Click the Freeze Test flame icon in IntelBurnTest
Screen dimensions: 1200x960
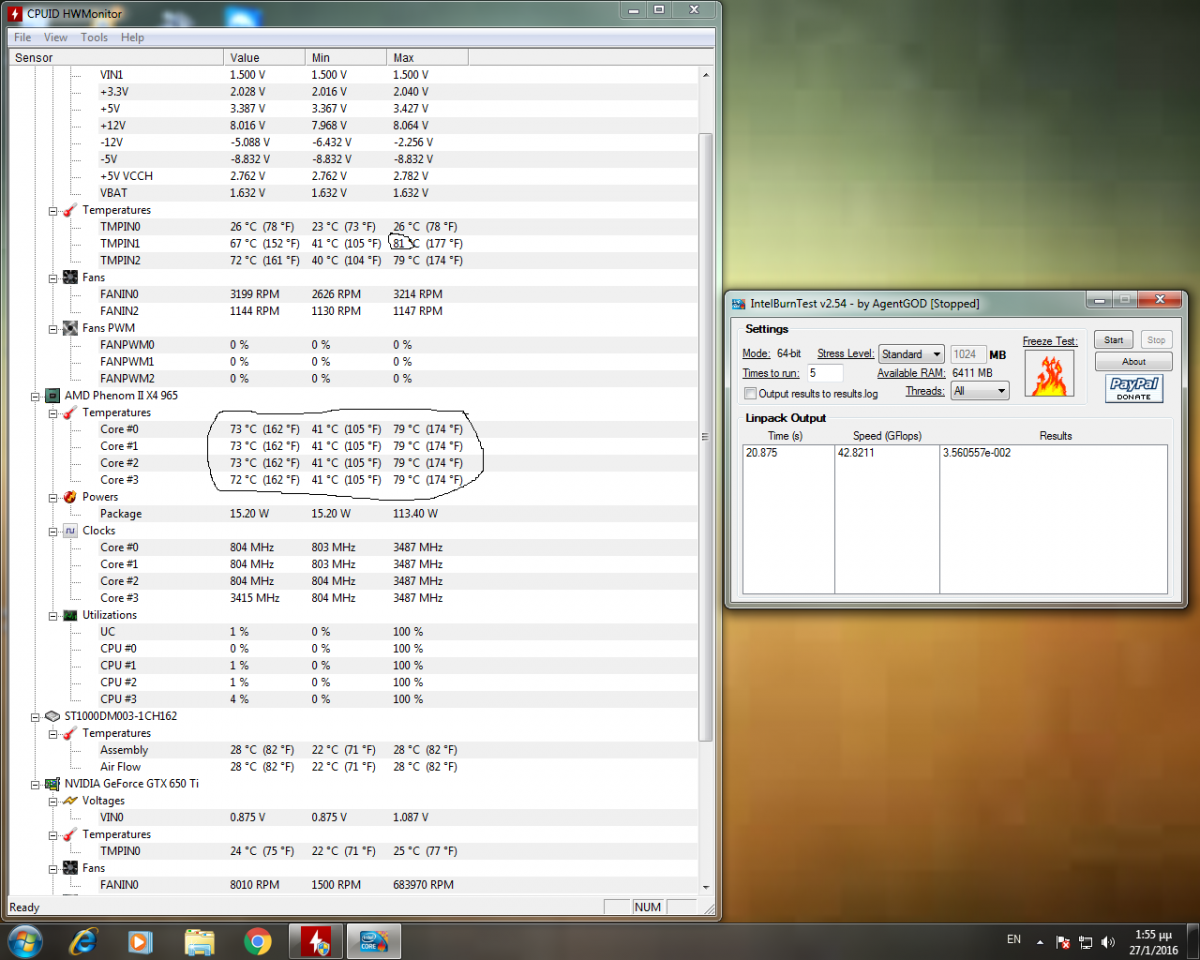1049,373
